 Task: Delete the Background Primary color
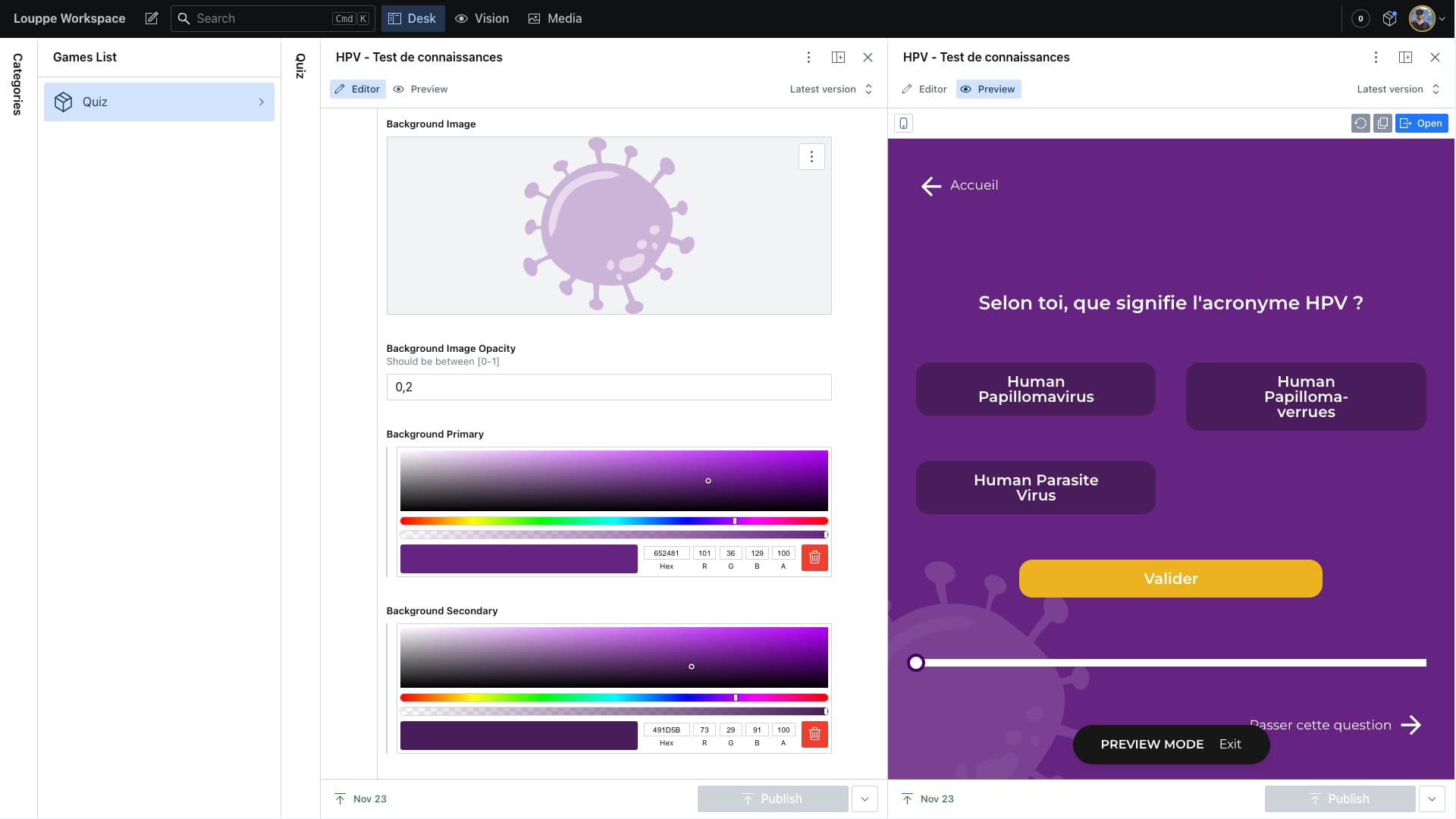(814, 558)
